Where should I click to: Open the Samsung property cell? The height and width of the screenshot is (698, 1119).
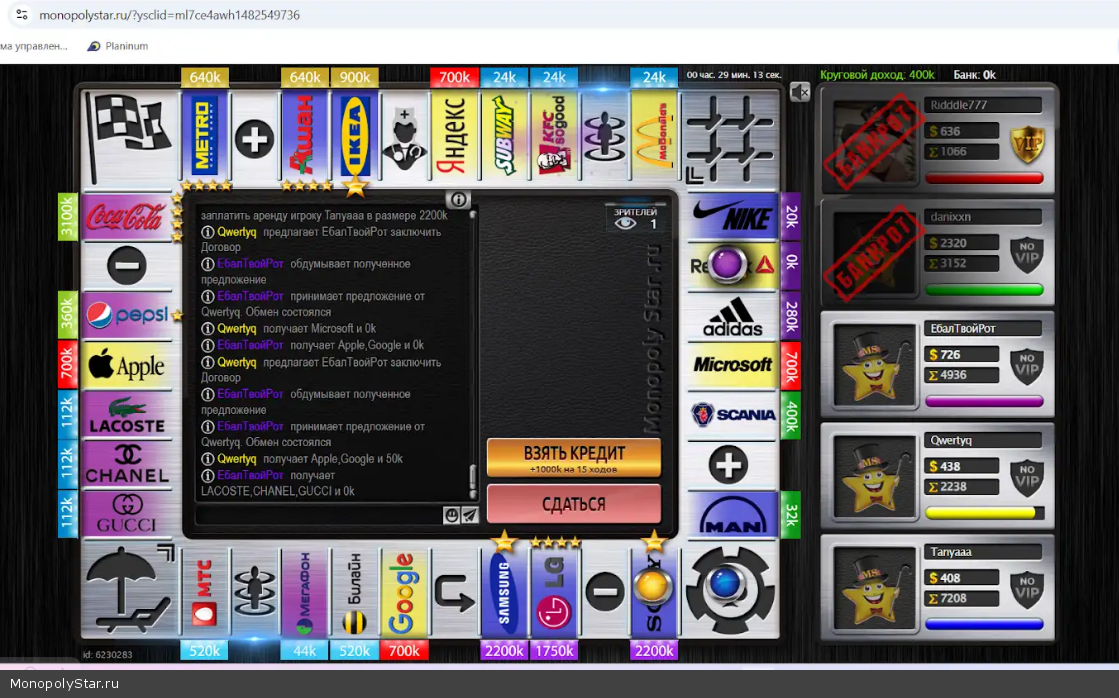(505, 592)
